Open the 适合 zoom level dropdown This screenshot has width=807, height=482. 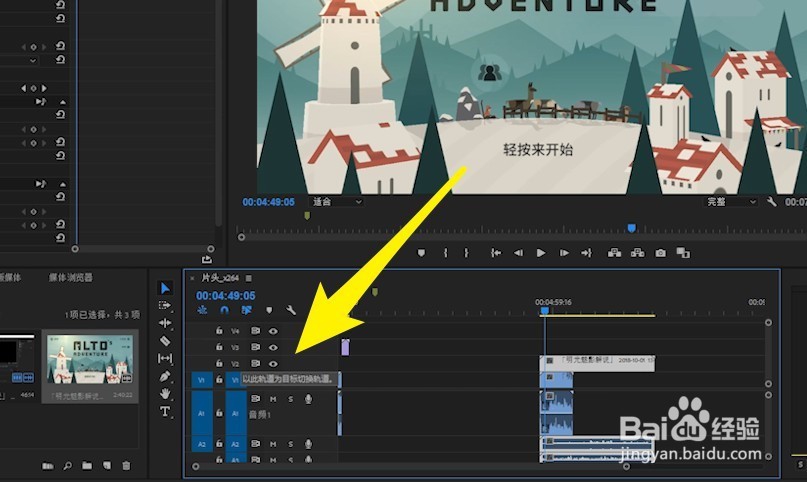pos(336,202)
